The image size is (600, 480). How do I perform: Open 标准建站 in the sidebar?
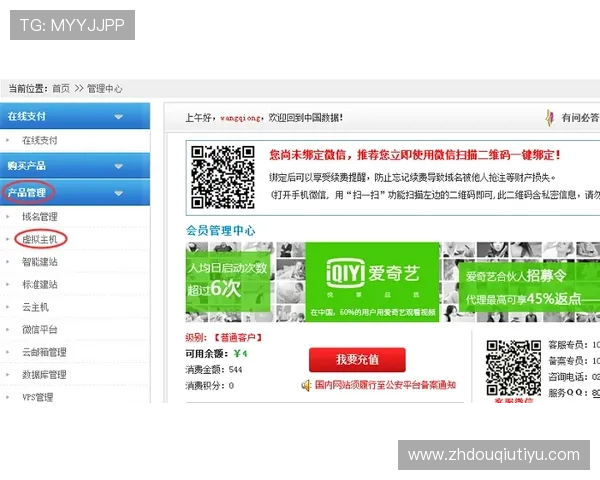[39, 284]
